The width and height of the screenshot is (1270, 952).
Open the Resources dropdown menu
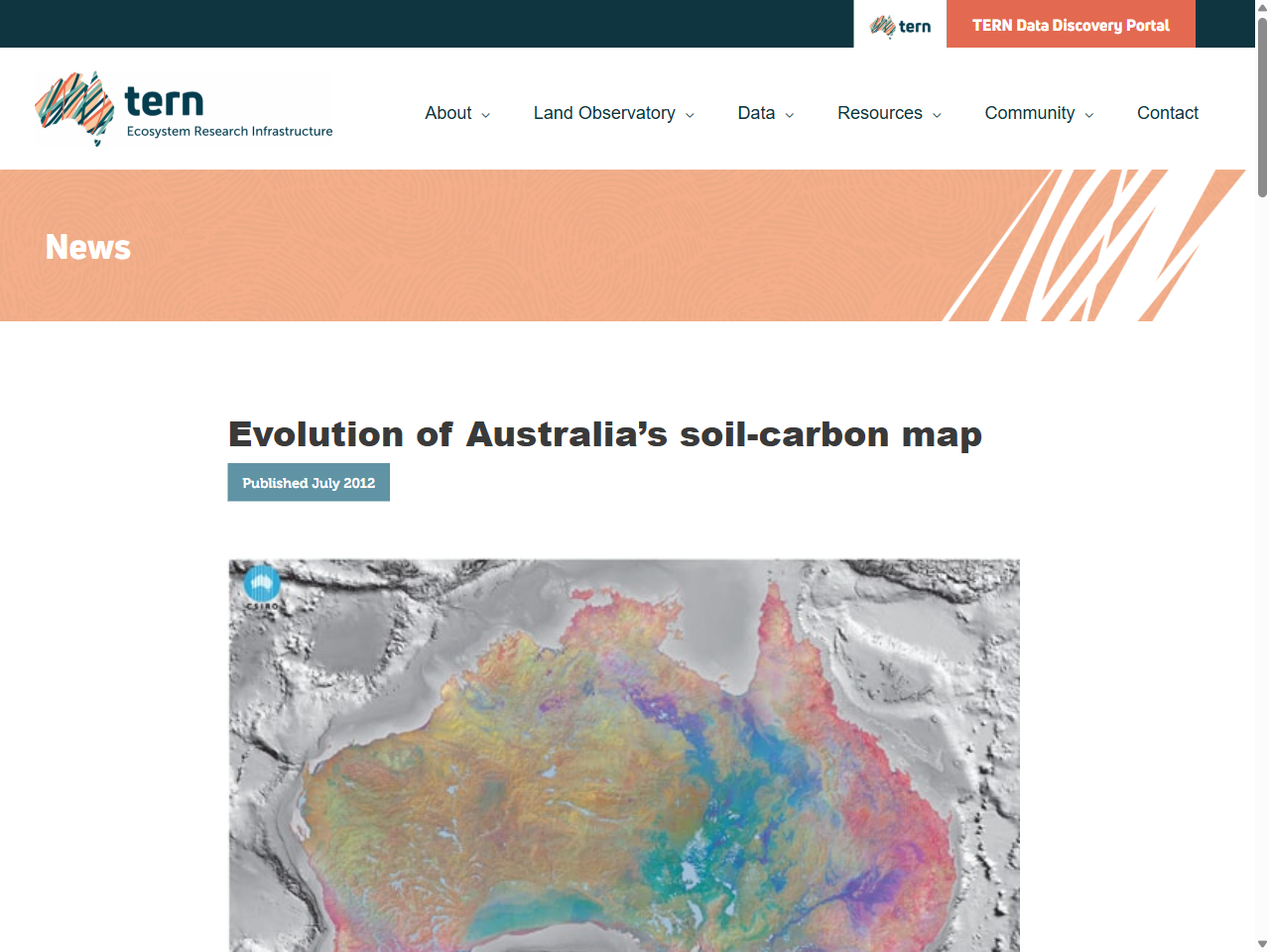pyautogui.click(x=888, y=113)
